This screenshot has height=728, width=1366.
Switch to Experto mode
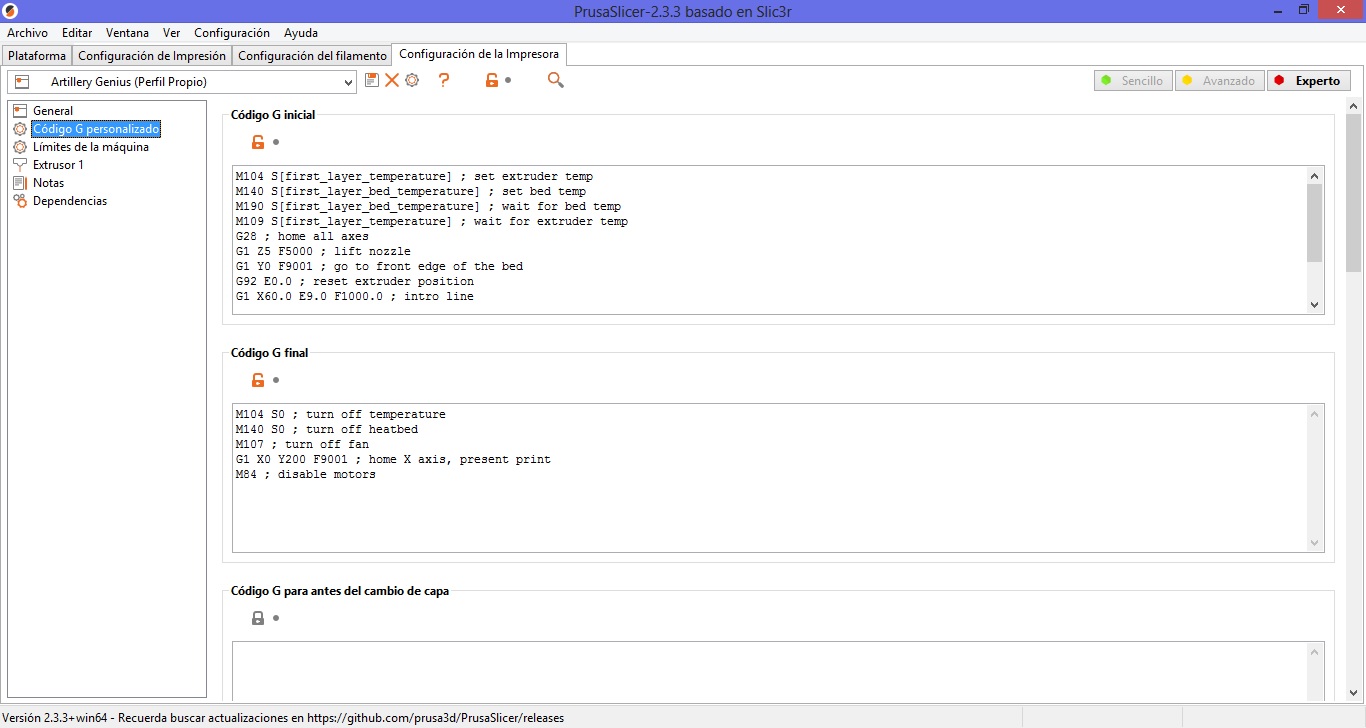(x=1309, y=81)
